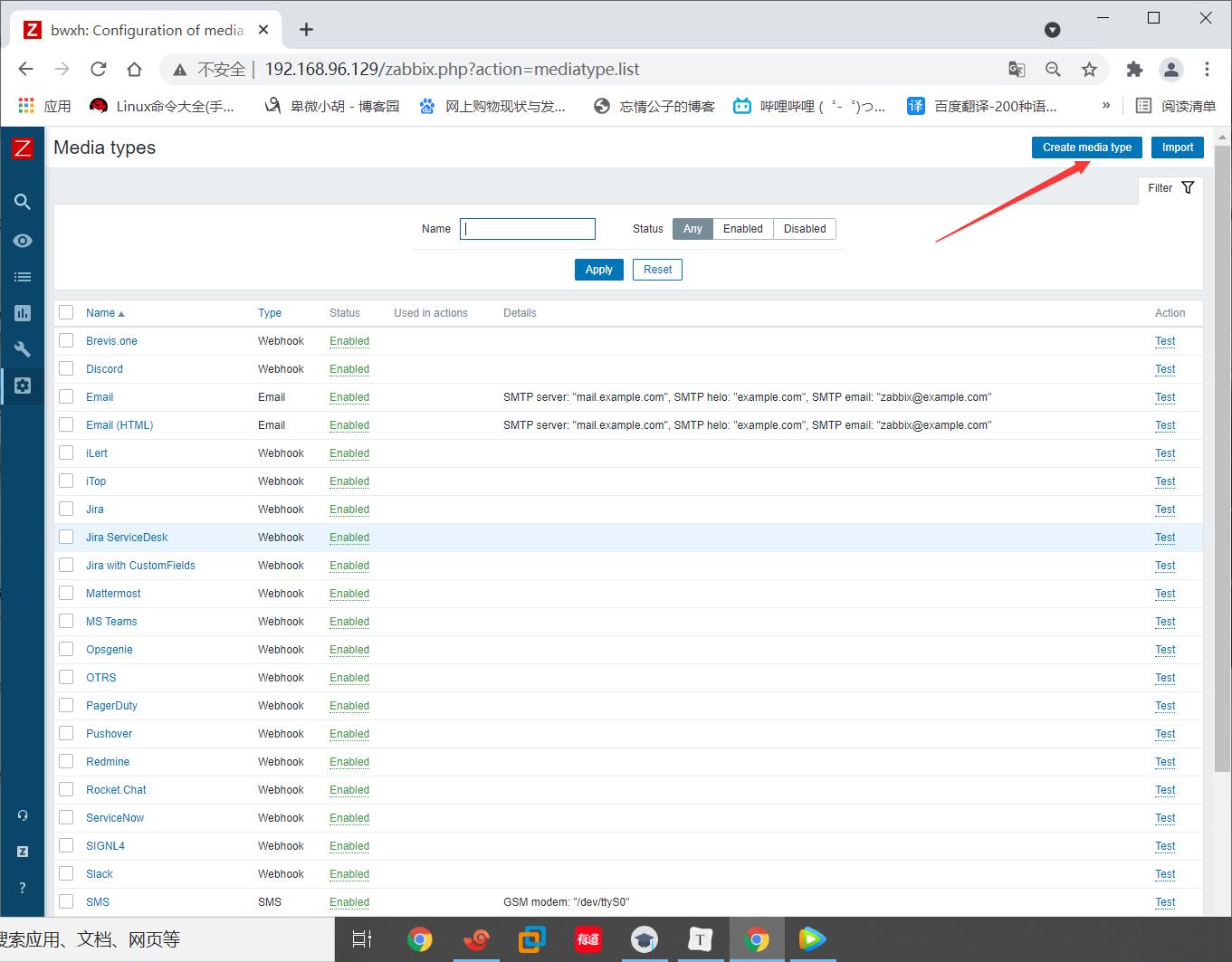Screen dimensions: 1232x962
Task: Open Reports chart icon in sidebar
Action: click(23, 313)
